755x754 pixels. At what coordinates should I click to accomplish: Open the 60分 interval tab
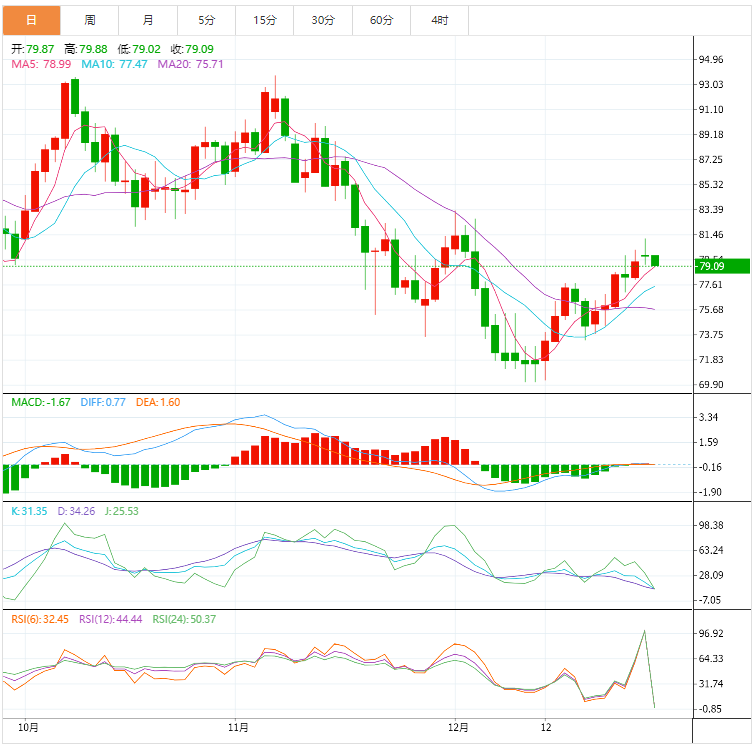(381, 20)
